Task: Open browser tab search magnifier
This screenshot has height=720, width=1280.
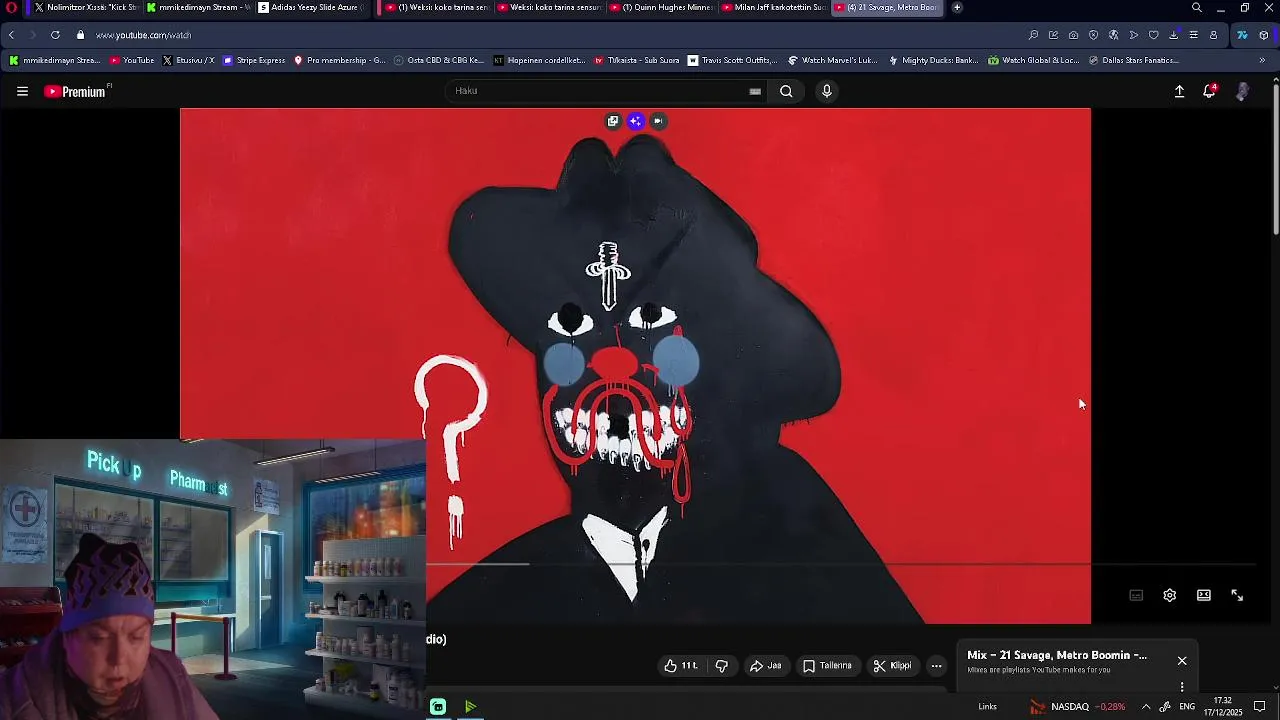Action: point(1196,7)
